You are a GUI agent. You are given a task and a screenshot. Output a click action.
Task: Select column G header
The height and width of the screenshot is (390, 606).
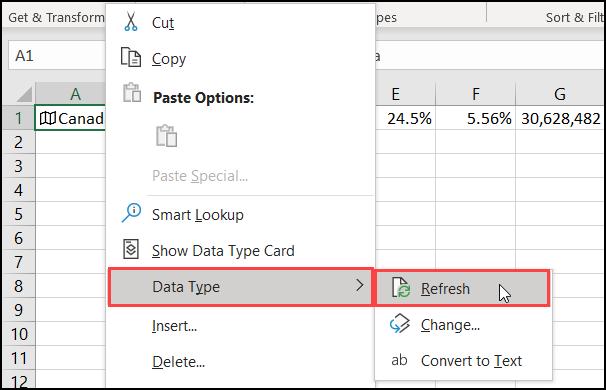(560, 94)
